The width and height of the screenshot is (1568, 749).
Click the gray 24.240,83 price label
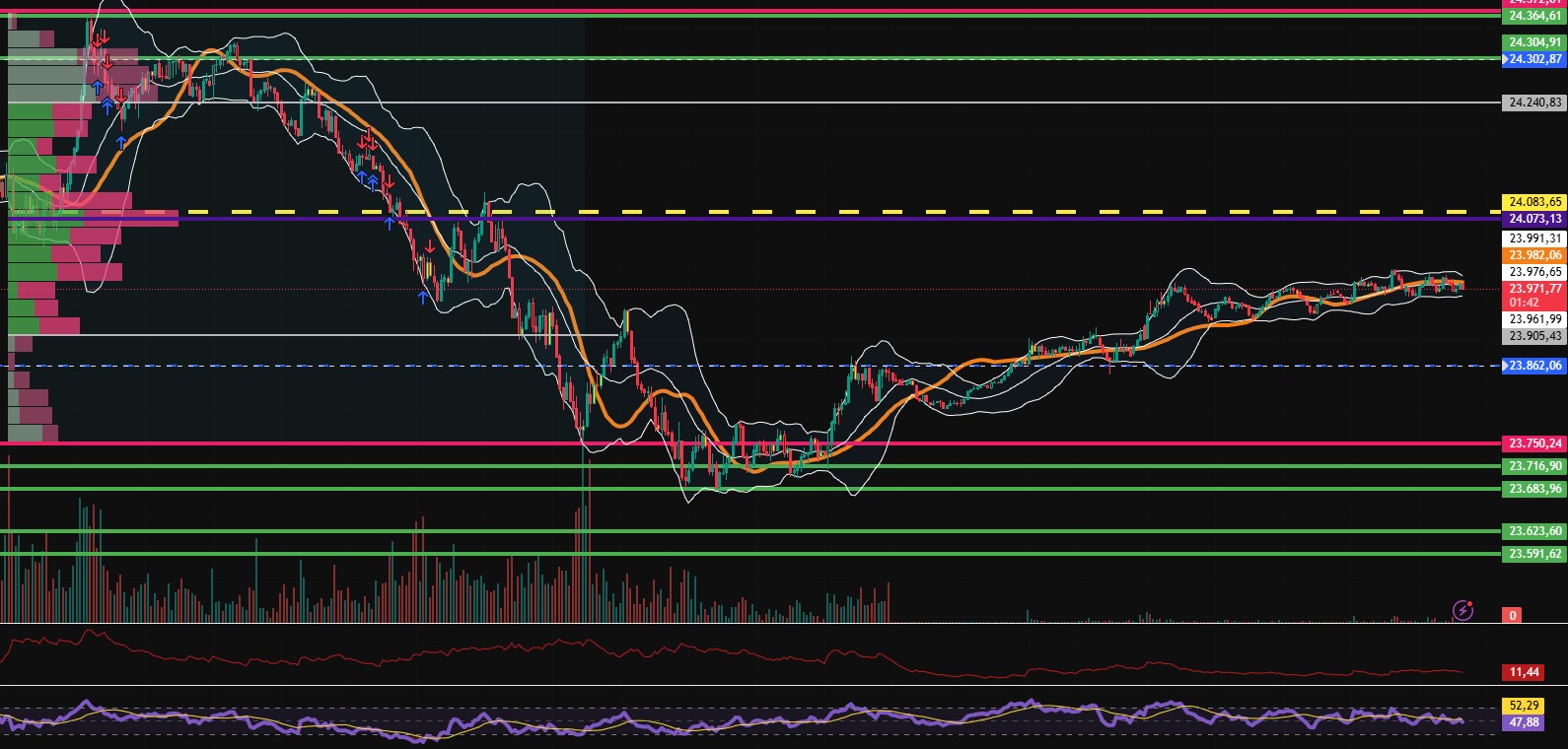[x=1534, y=102]
